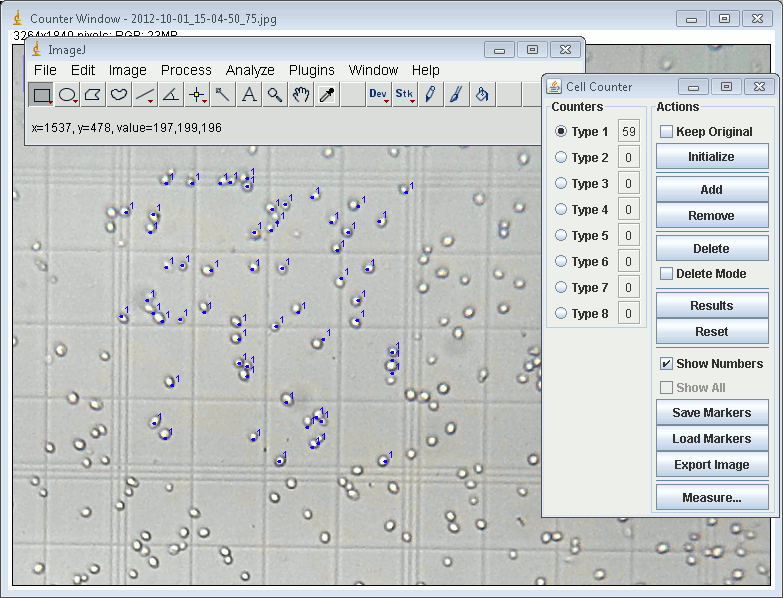This screenshot has width=783, height=598.
Task: Uncheck Show Numbers option
Action: pos(667,363)
